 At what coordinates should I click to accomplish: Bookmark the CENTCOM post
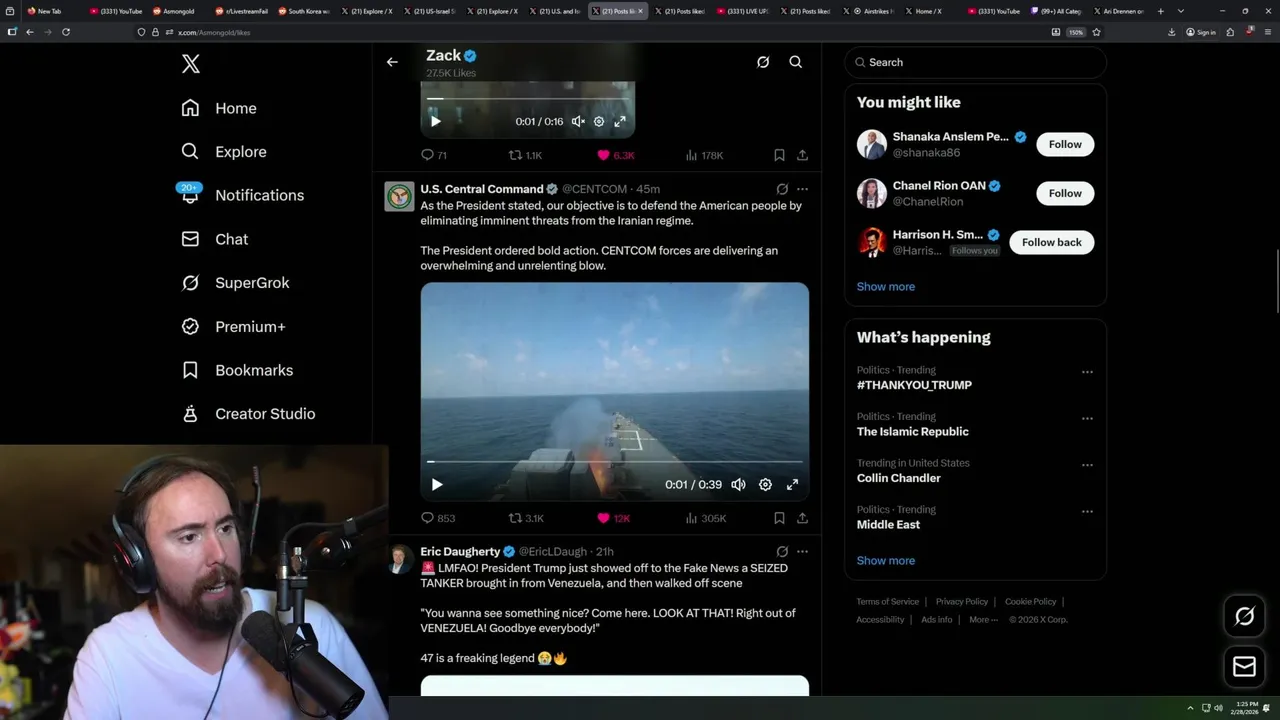779,518
